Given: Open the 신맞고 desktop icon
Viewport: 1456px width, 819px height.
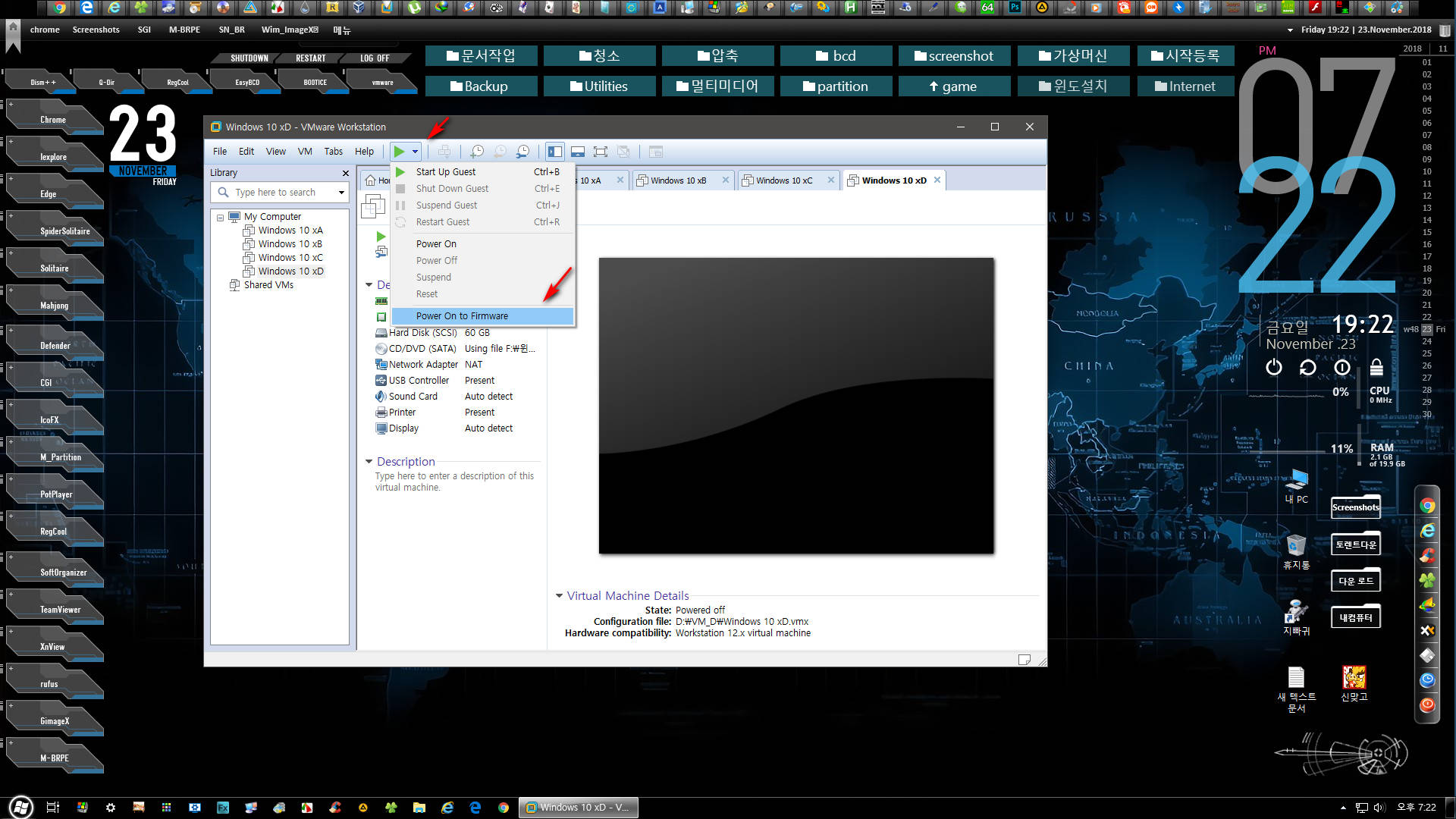Looking at the screenshot, I should pos(1354,683).
